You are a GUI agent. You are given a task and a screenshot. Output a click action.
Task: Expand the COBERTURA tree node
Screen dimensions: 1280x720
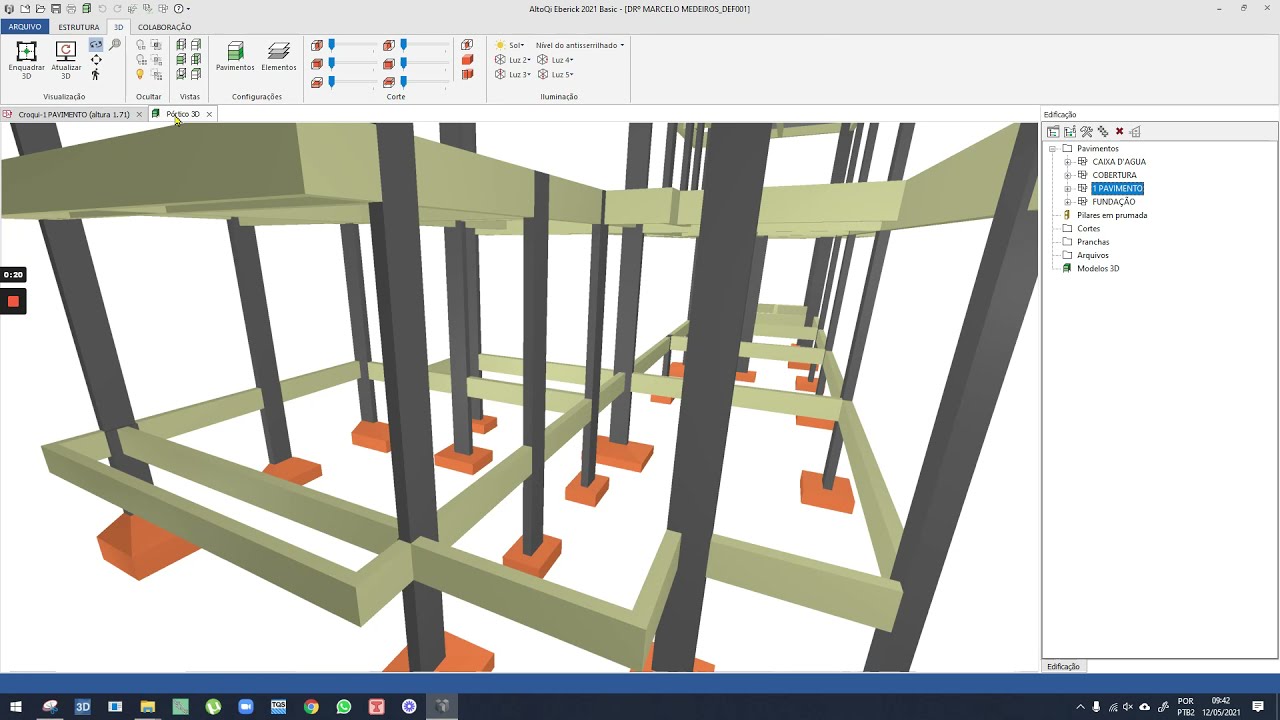(x=1067, y=175)
